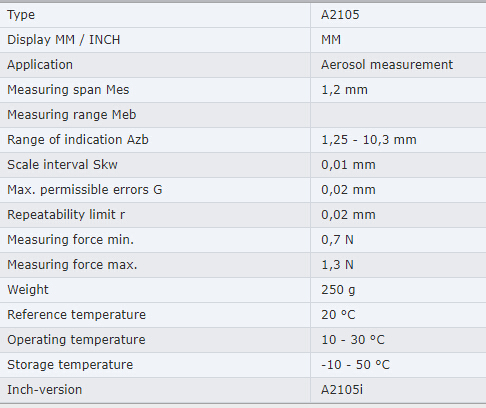Click the Type row label
Screen dimensions: 486x408
tap(21, 15)
